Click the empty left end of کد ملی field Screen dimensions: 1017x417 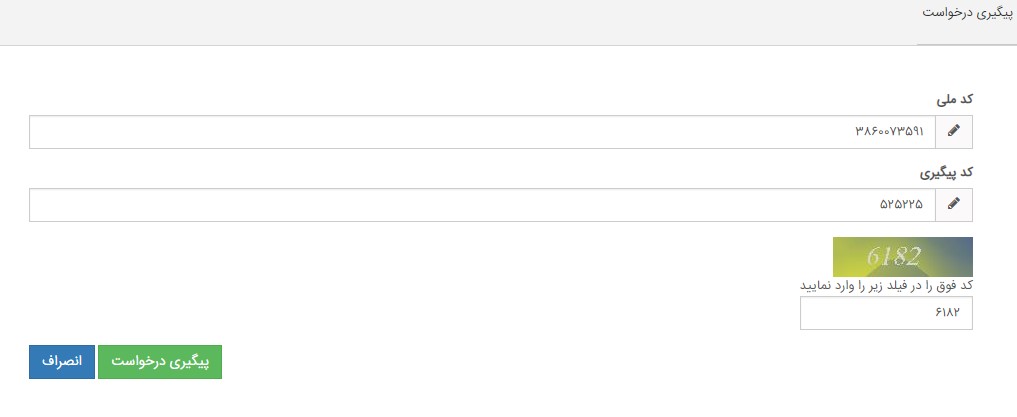click(80, 132)
